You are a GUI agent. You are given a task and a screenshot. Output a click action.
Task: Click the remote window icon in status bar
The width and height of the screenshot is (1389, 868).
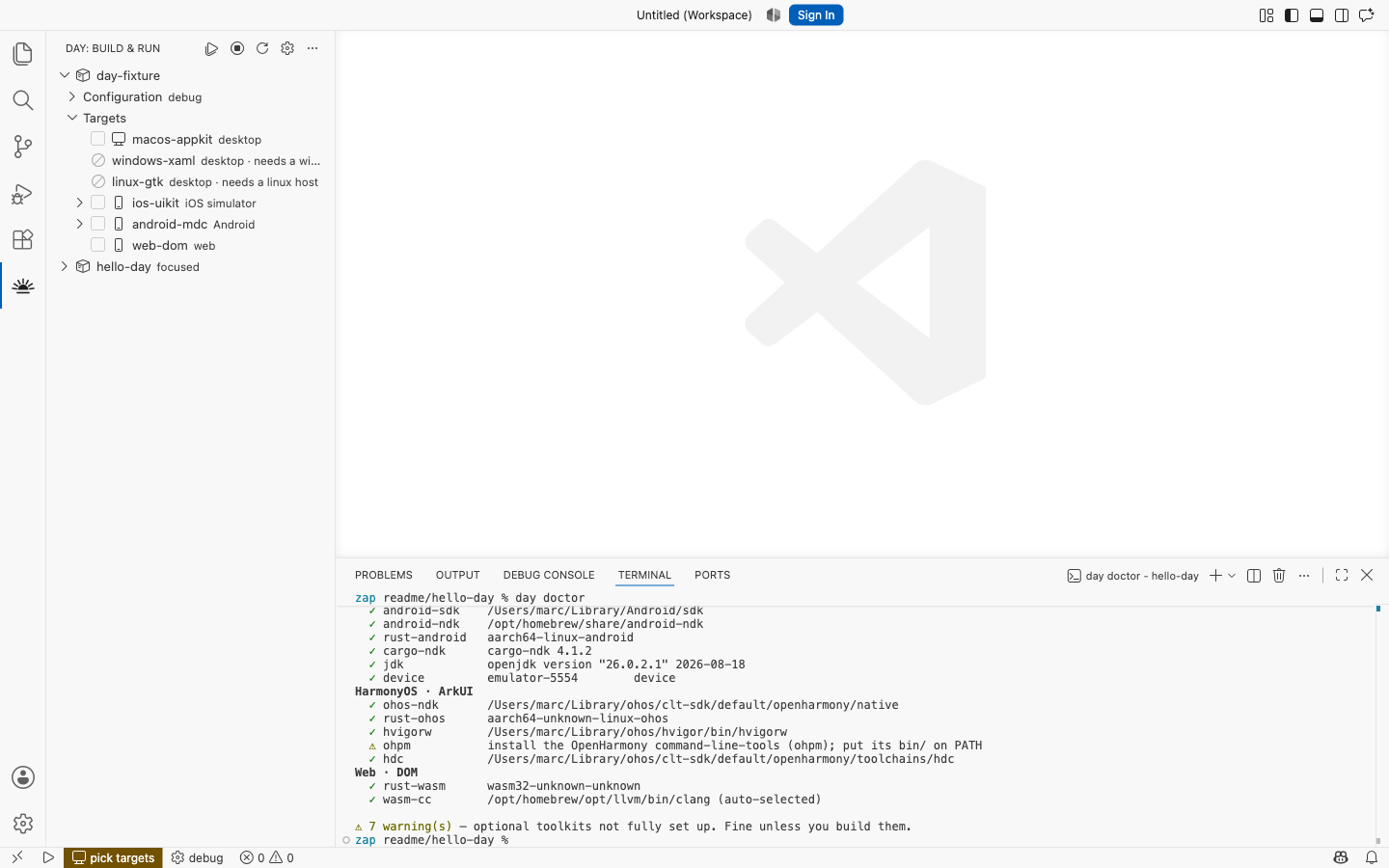[17, 857]
